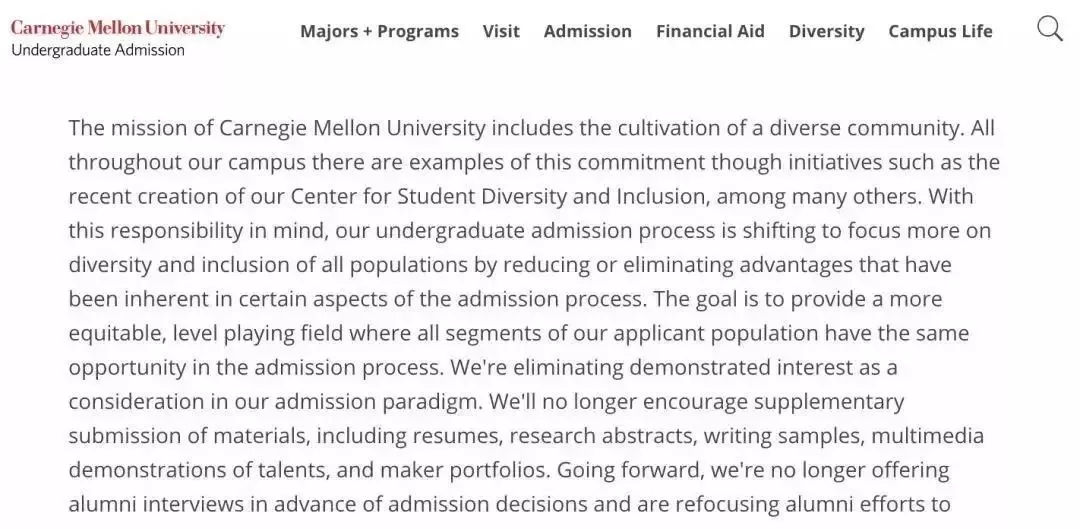Image resolution: width=1080 pixels, height=529 pixels.
Task: Open the search magnifier icon
Action: [x=1050, y=29]
